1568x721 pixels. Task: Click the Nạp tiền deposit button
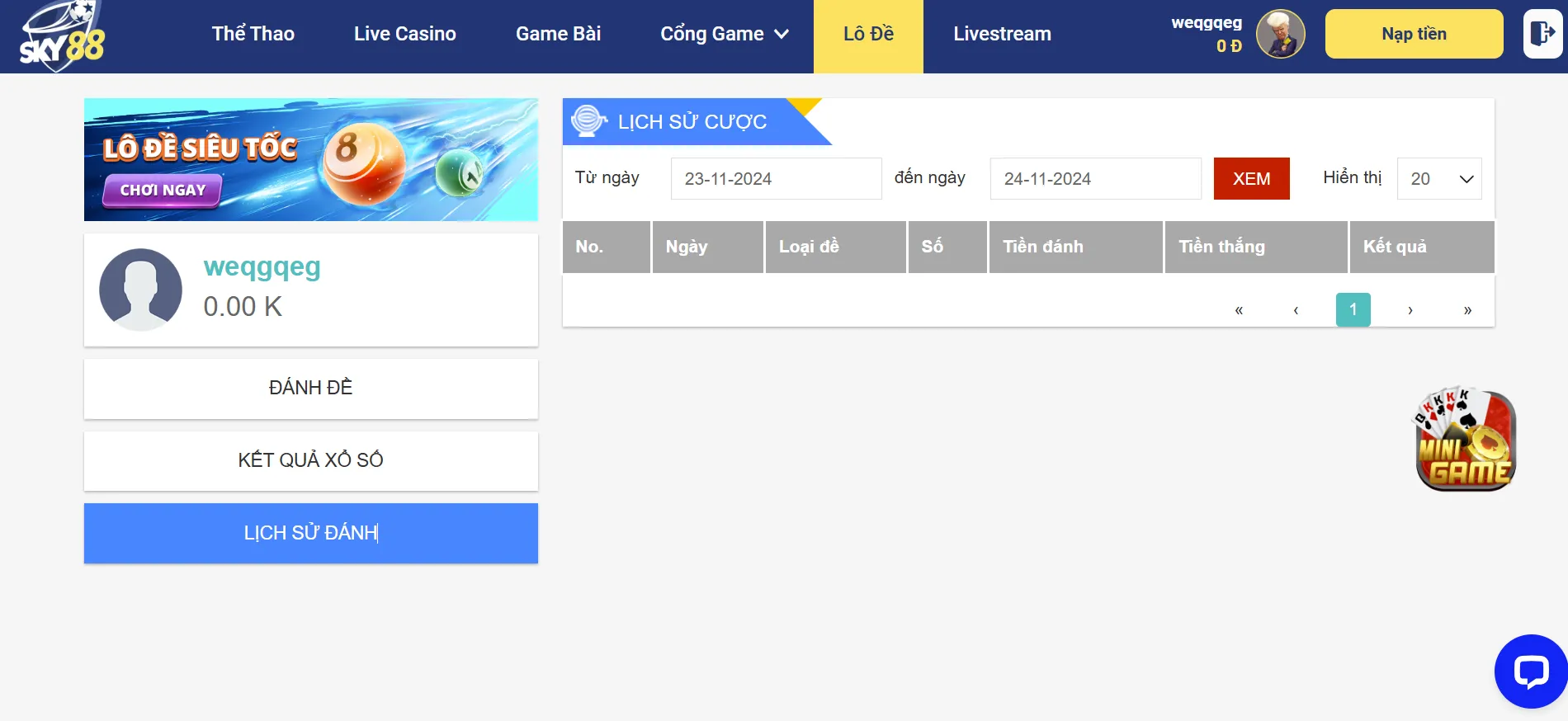[1413, 34]
